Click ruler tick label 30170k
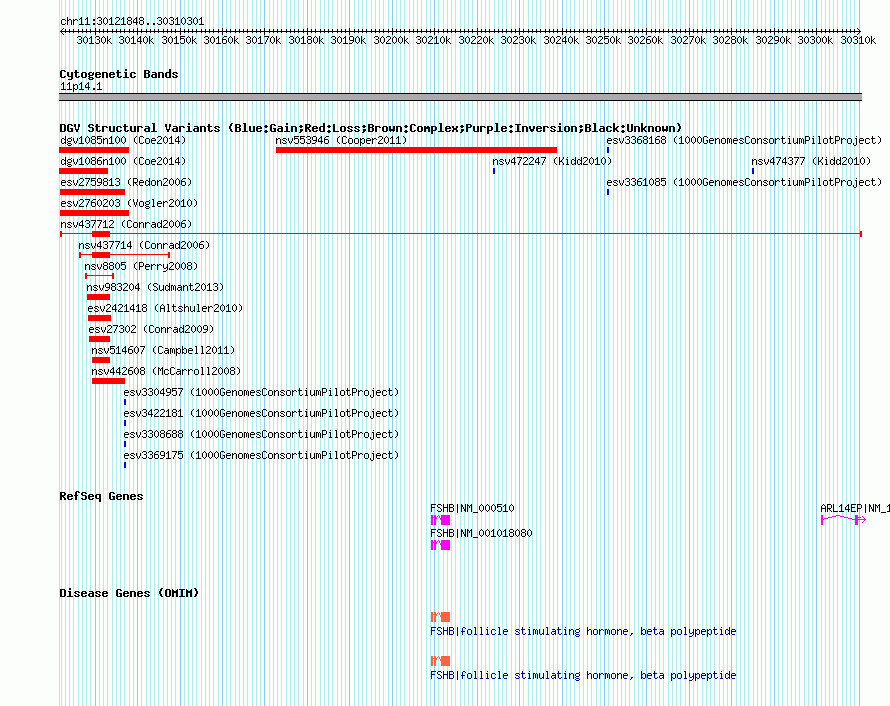Screen dimensions: 890x706 pyautogui.click(x=263, y=40)
